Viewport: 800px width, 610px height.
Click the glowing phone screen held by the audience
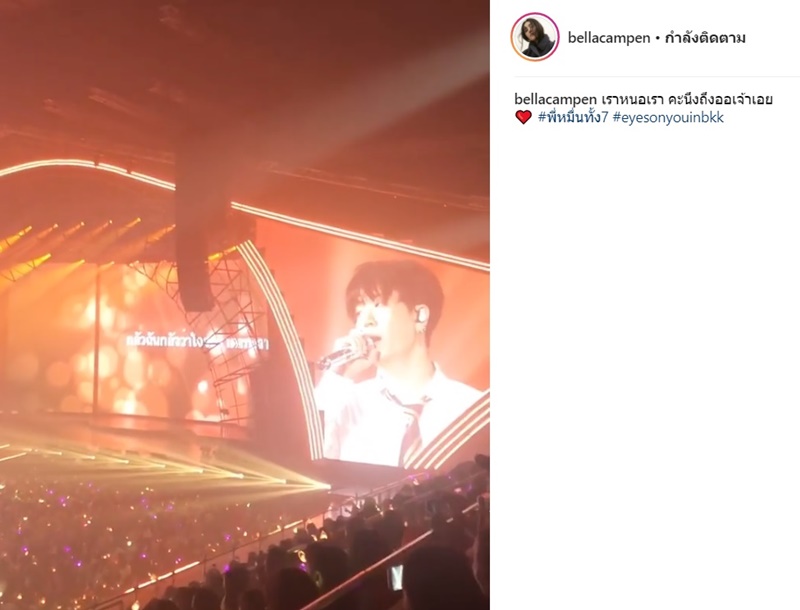click(396, 578)
